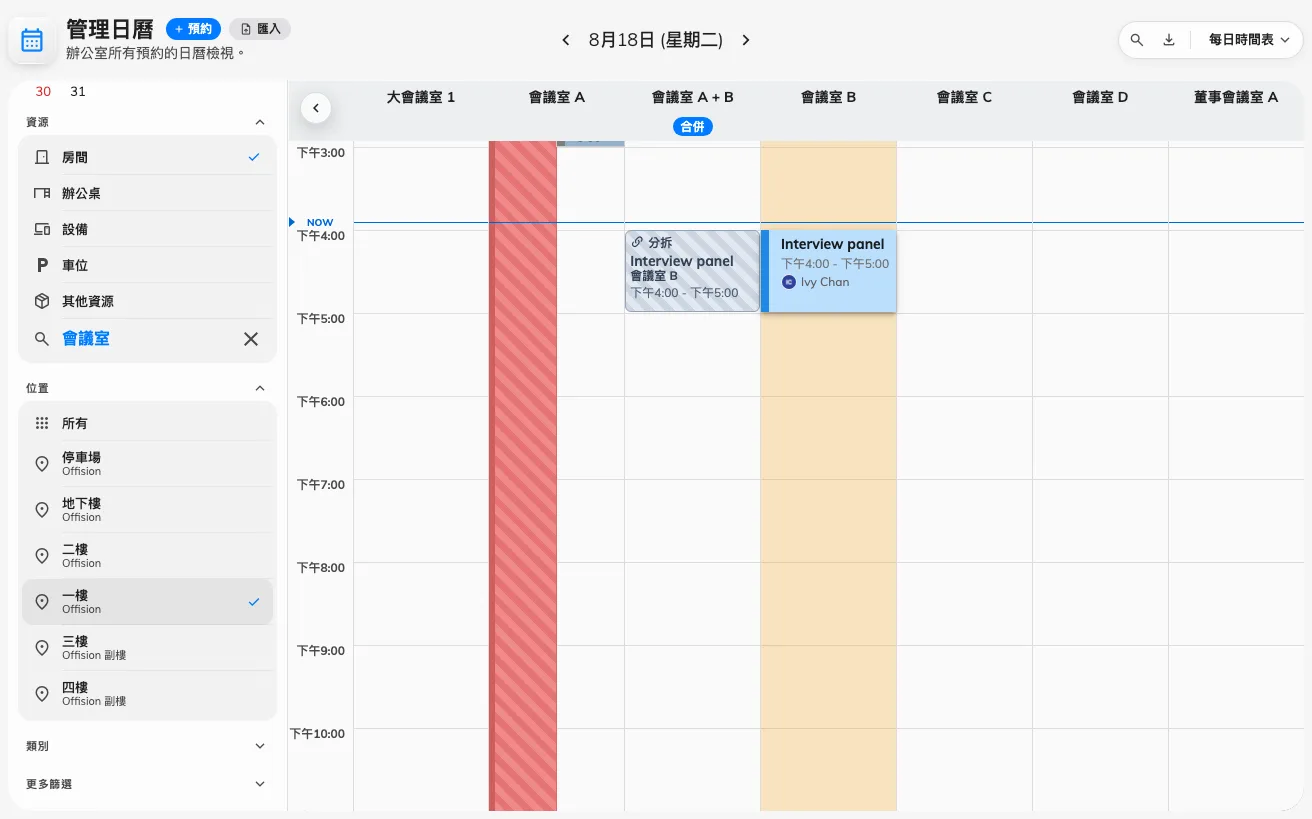Click the pin icon beside 地下樓
Image resolution: width=1312 pixels, height=819 pixels.
point(42,510)
